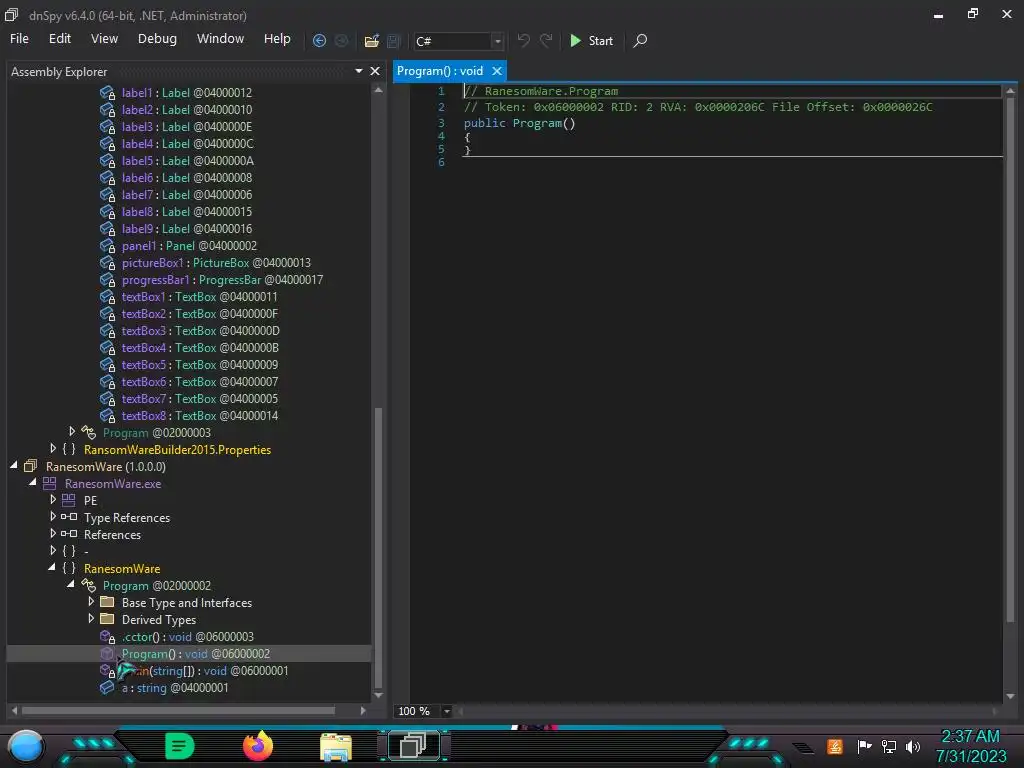Image resolution: width=1024 pixels, height=768 pixels.
Task: Collapse the Program @02000002 class node
Action: pyautogui.click(x=71, y=584)
